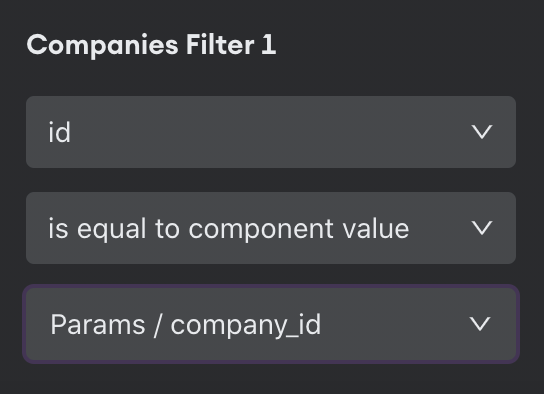Open the id field dropdown
The width and height of the screenshot is (544, 394).
pos(271,132)
